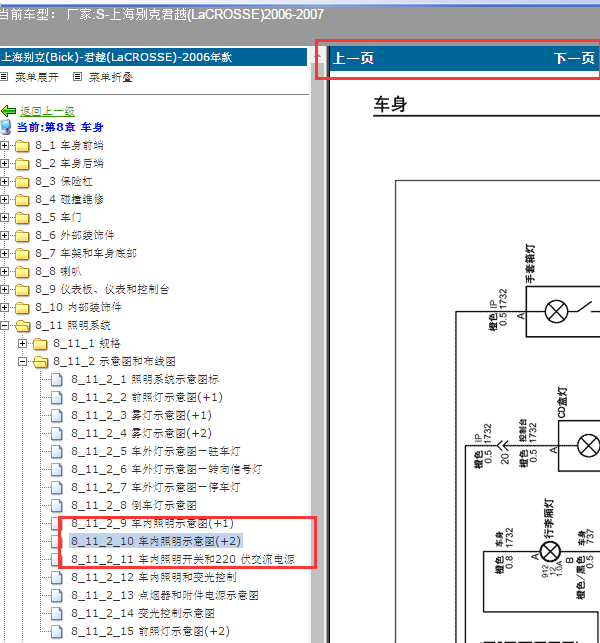Collapse the 8_11 照明系统 folder
The height and width of the screenshot is (643, 600).
(x=4, y=326)
